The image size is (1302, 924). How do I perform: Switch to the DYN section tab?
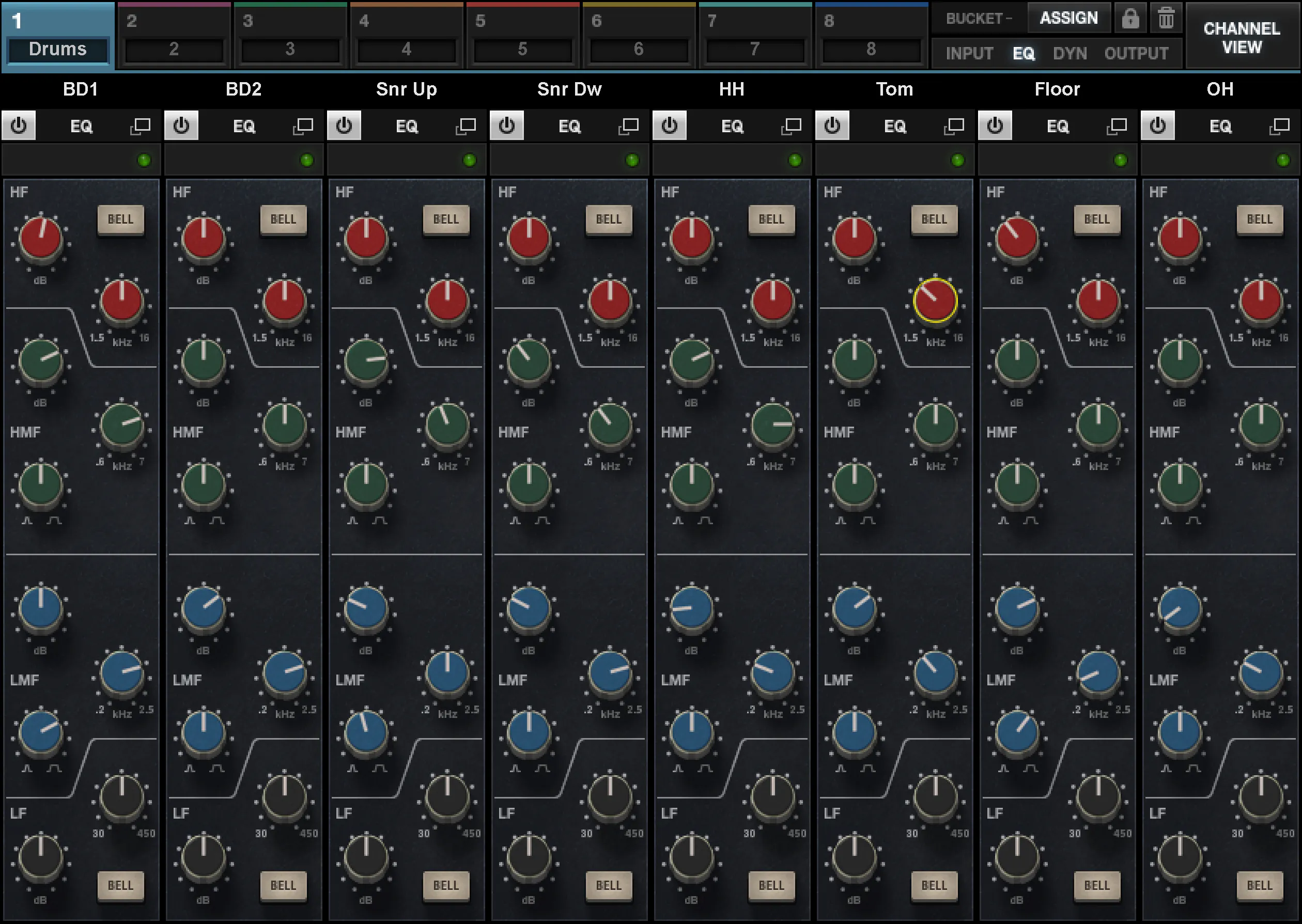pos(1070,54)
